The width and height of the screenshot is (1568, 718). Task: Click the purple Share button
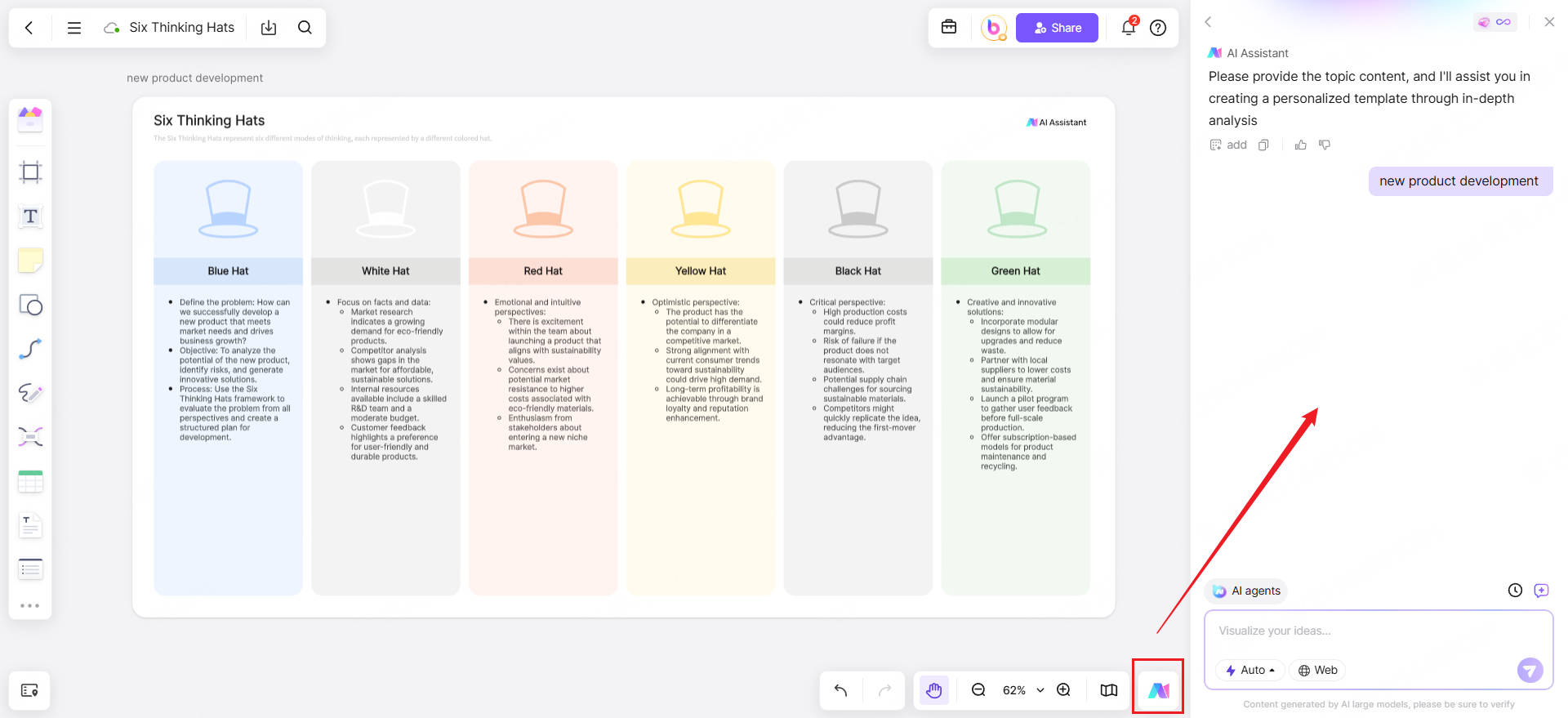click(x=1057, y=28)
